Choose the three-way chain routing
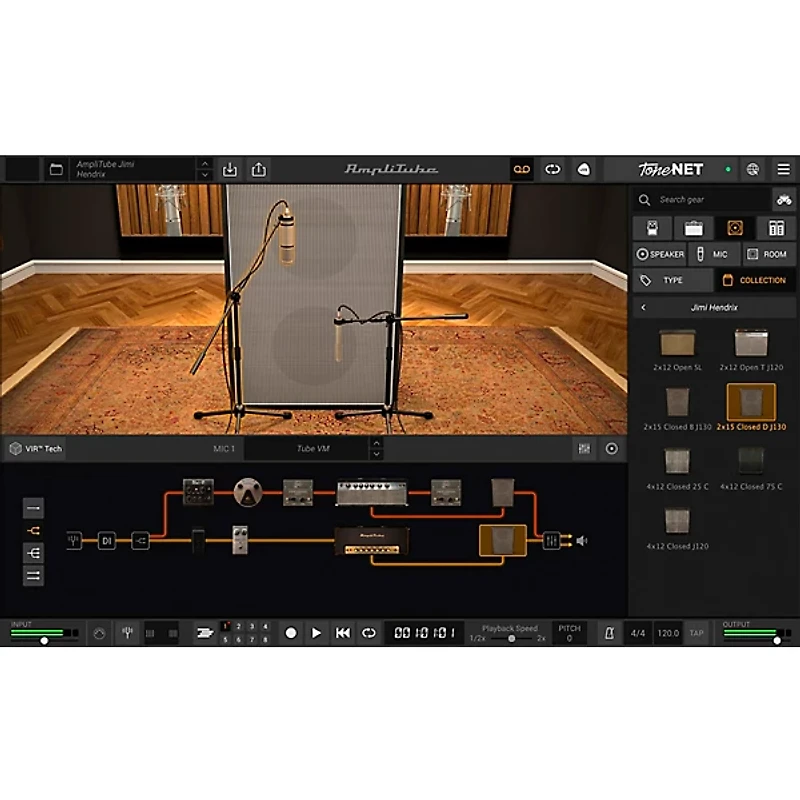The image size is (800, 800). 33,553
